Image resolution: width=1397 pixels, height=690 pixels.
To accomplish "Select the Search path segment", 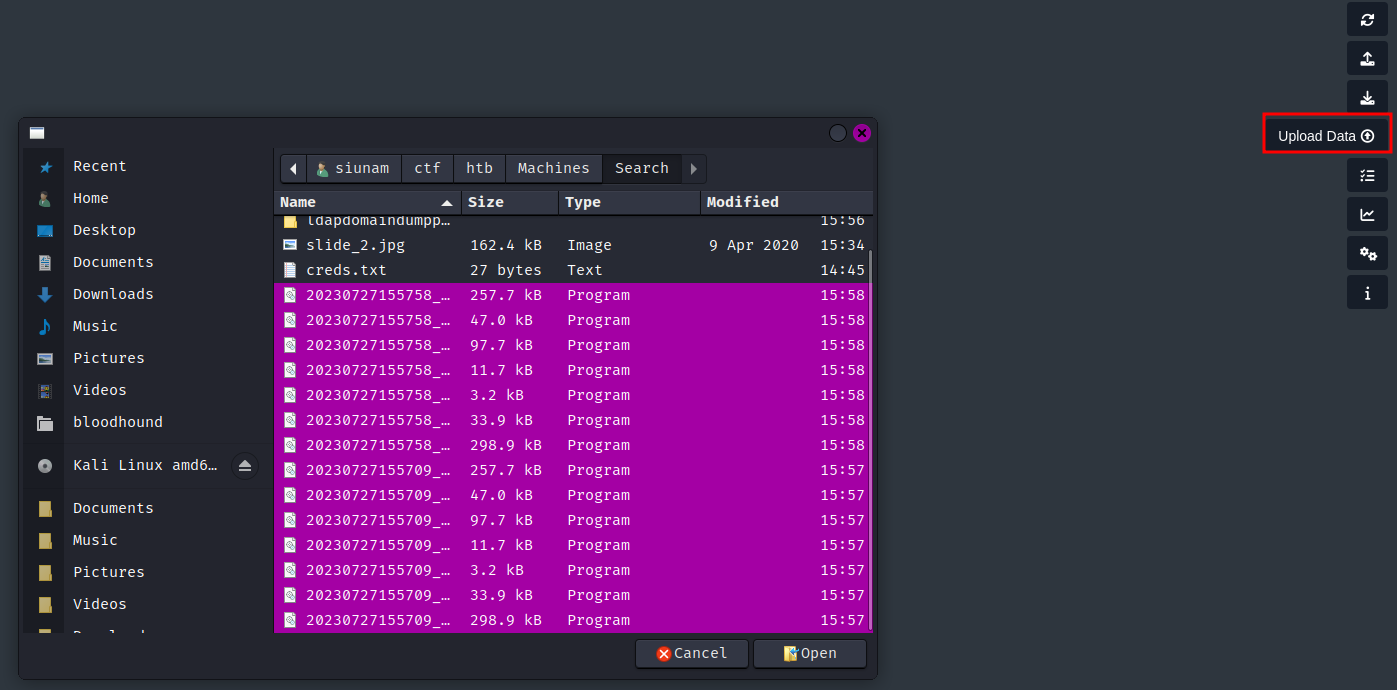I will (x=642, y=169).
